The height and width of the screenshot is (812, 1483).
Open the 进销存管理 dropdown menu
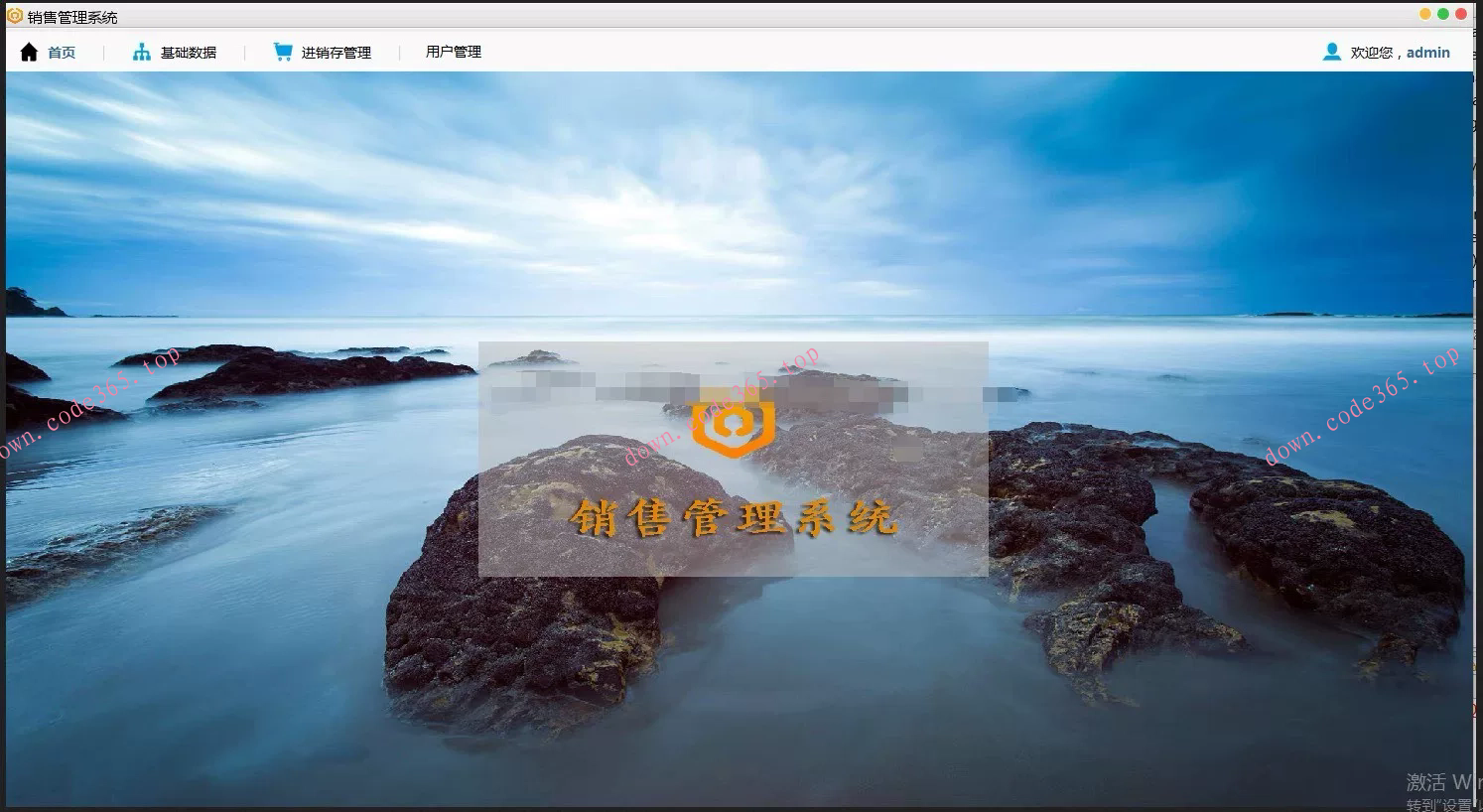click(336, 52)
